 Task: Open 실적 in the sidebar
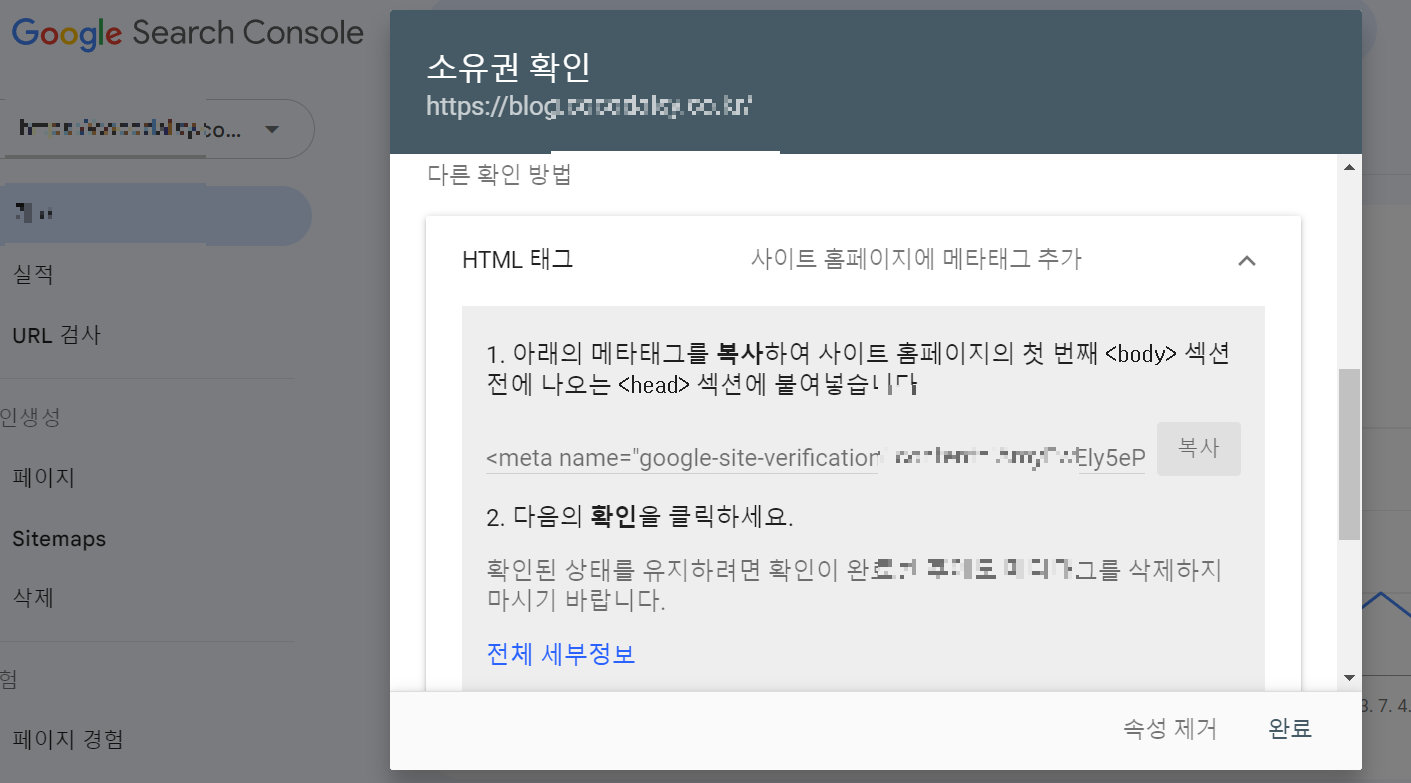[x=33, y=274]
